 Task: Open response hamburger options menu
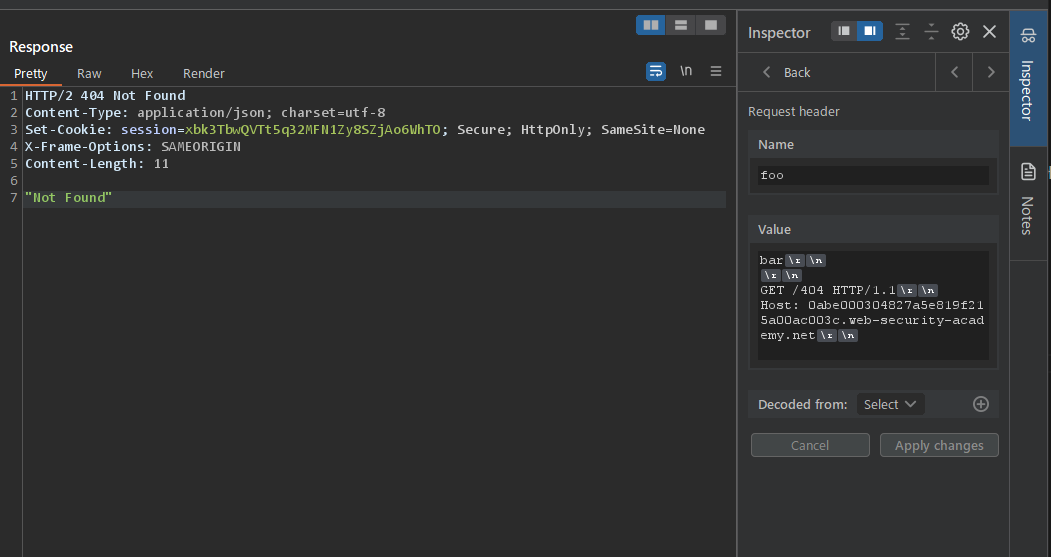[x=716, y=71]
